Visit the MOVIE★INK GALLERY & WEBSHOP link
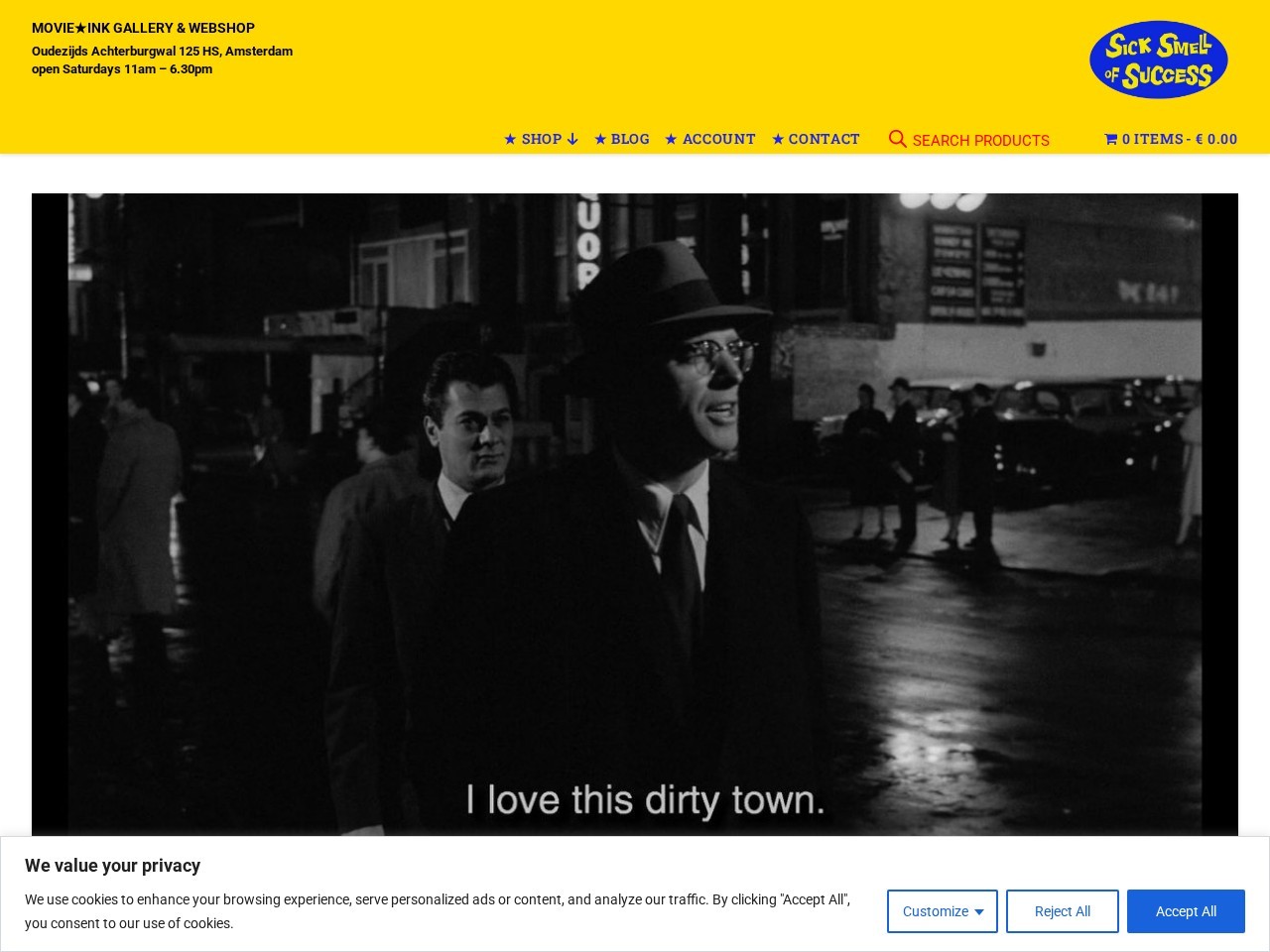 pos(143,28)
